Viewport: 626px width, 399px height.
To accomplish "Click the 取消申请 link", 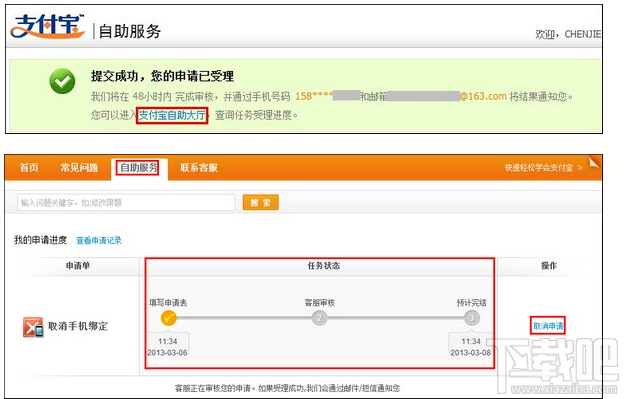I will pyautogui.click(x=548, y=326).
